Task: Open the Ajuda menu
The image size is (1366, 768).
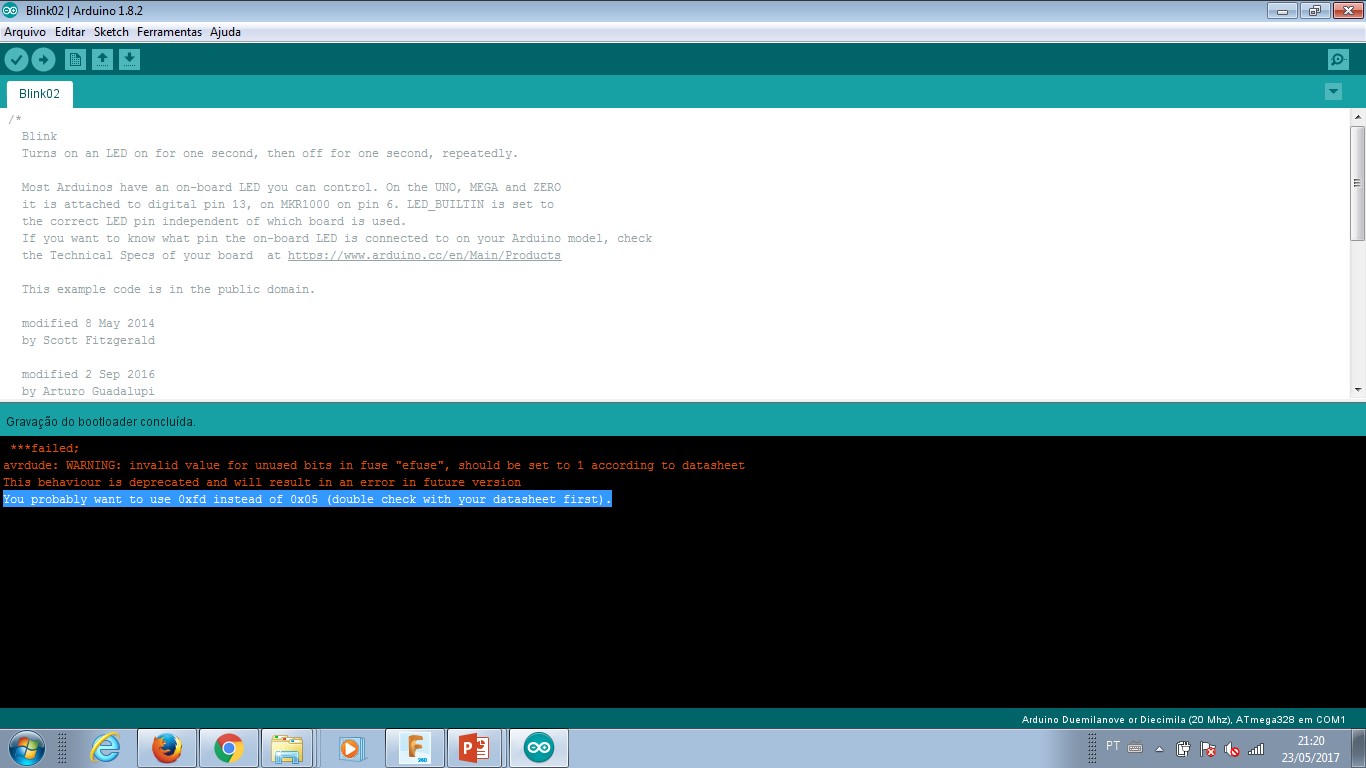Action: 225,32
